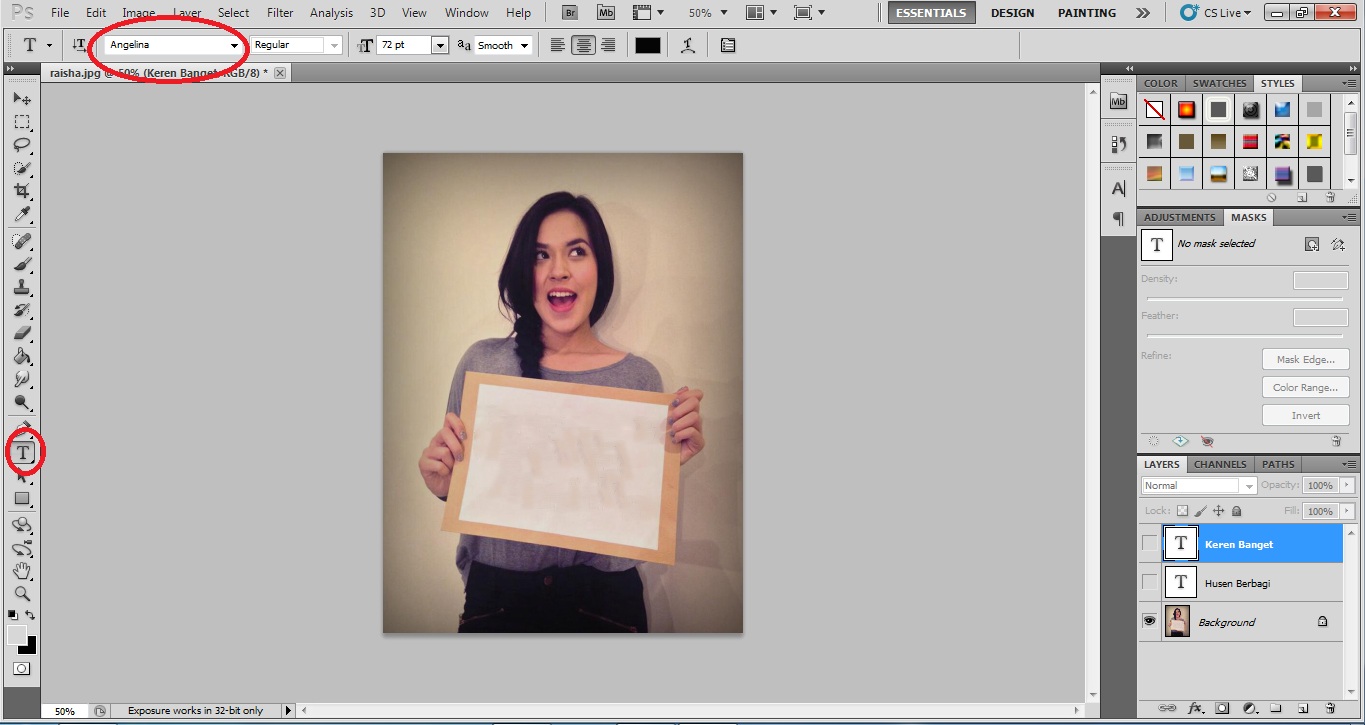Screen dimensions: 1365x725
Task: Switch to the Design workspace
Action: tap(1012, 13)
